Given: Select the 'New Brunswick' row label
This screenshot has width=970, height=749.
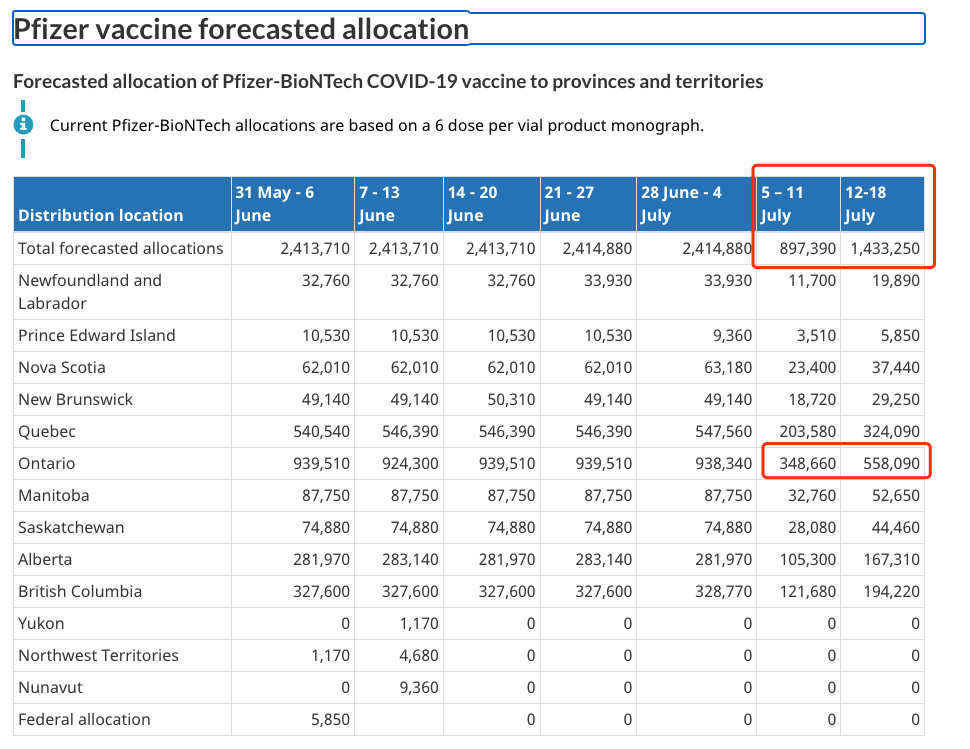Looking at the screenshot, I should tap(75, 400).
